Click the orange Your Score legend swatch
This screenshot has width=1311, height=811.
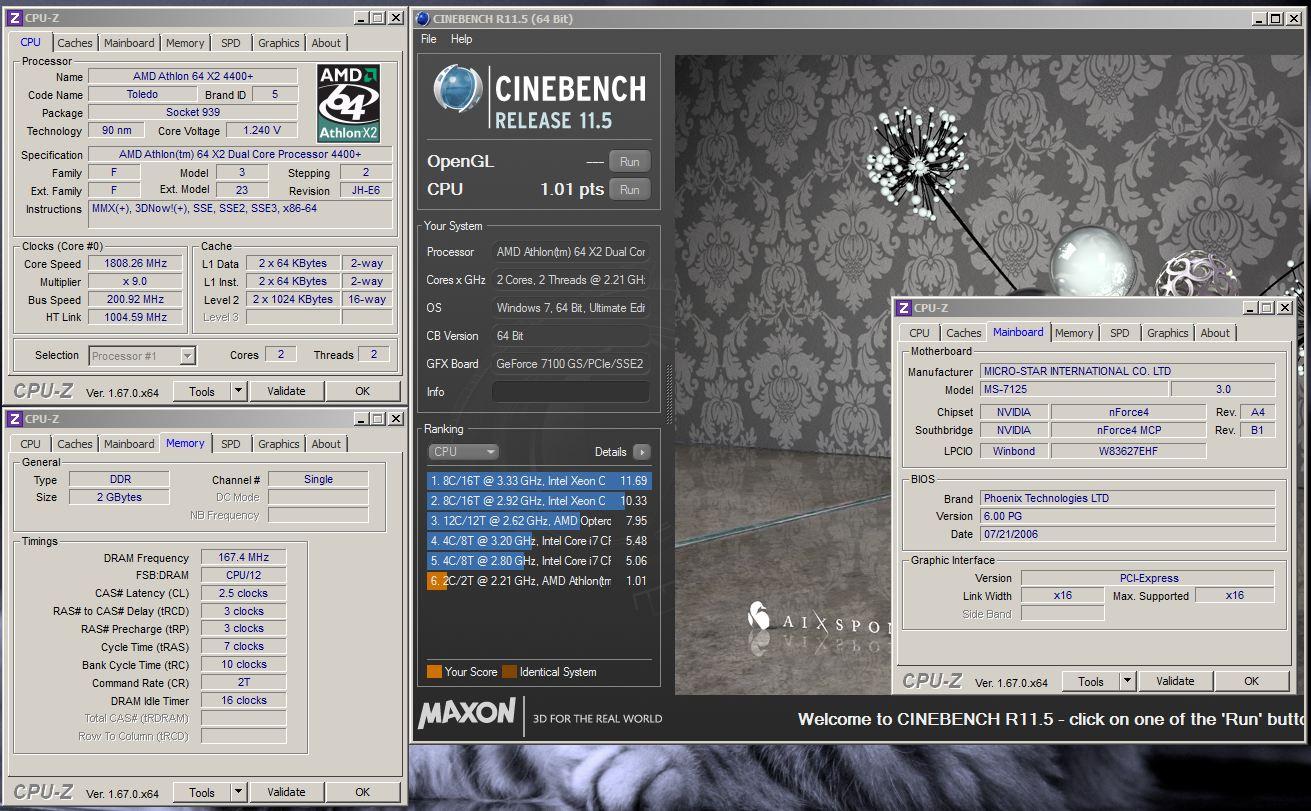click(434, 672)
